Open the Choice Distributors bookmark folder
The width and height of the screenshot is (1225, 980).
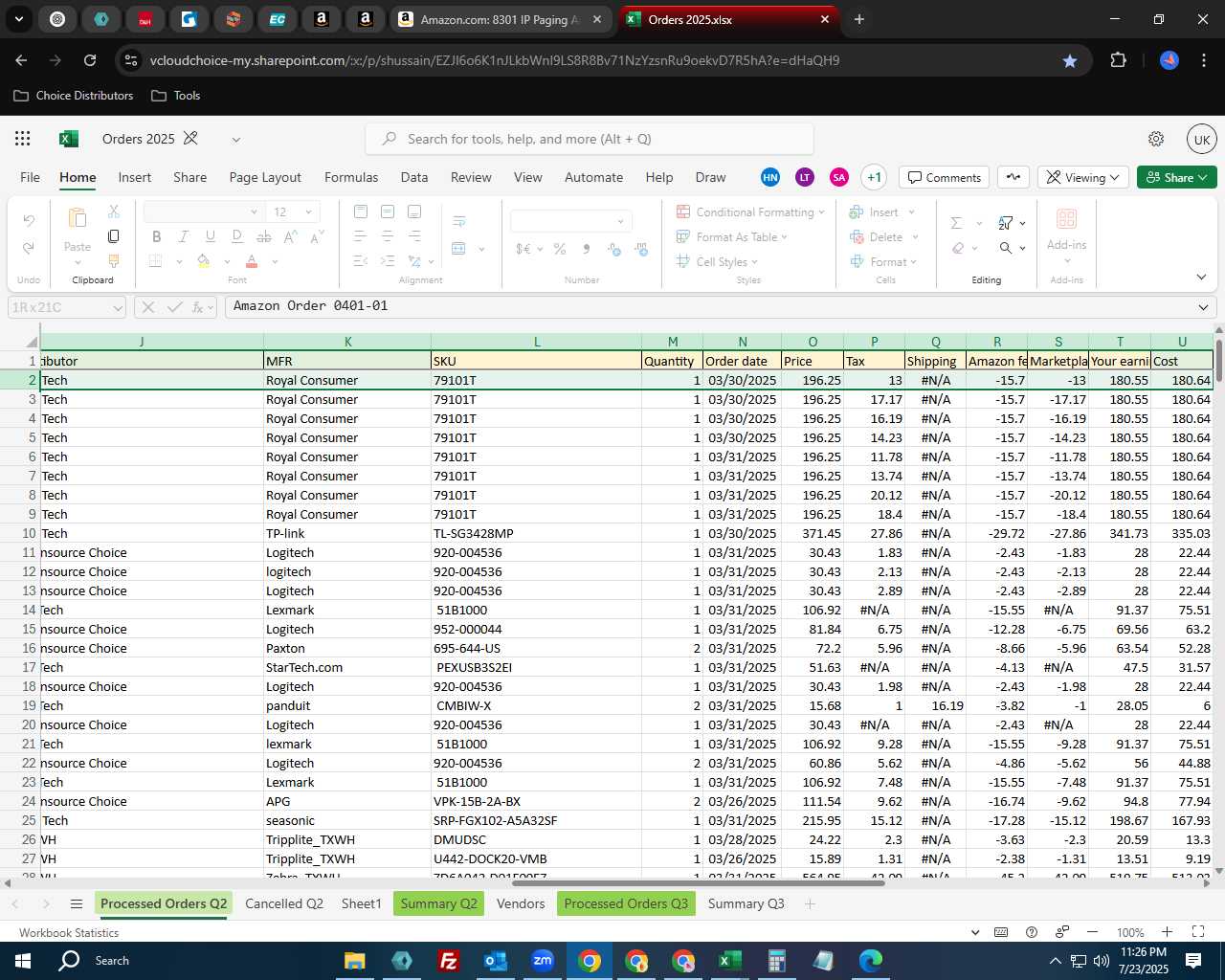pos(74,96)
